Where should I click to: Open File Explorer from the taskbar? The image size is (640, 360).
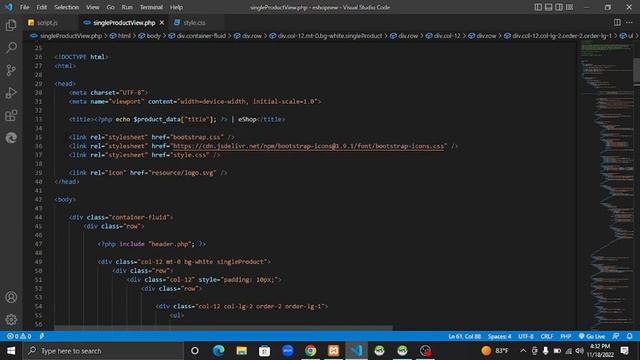pos(242,351)
